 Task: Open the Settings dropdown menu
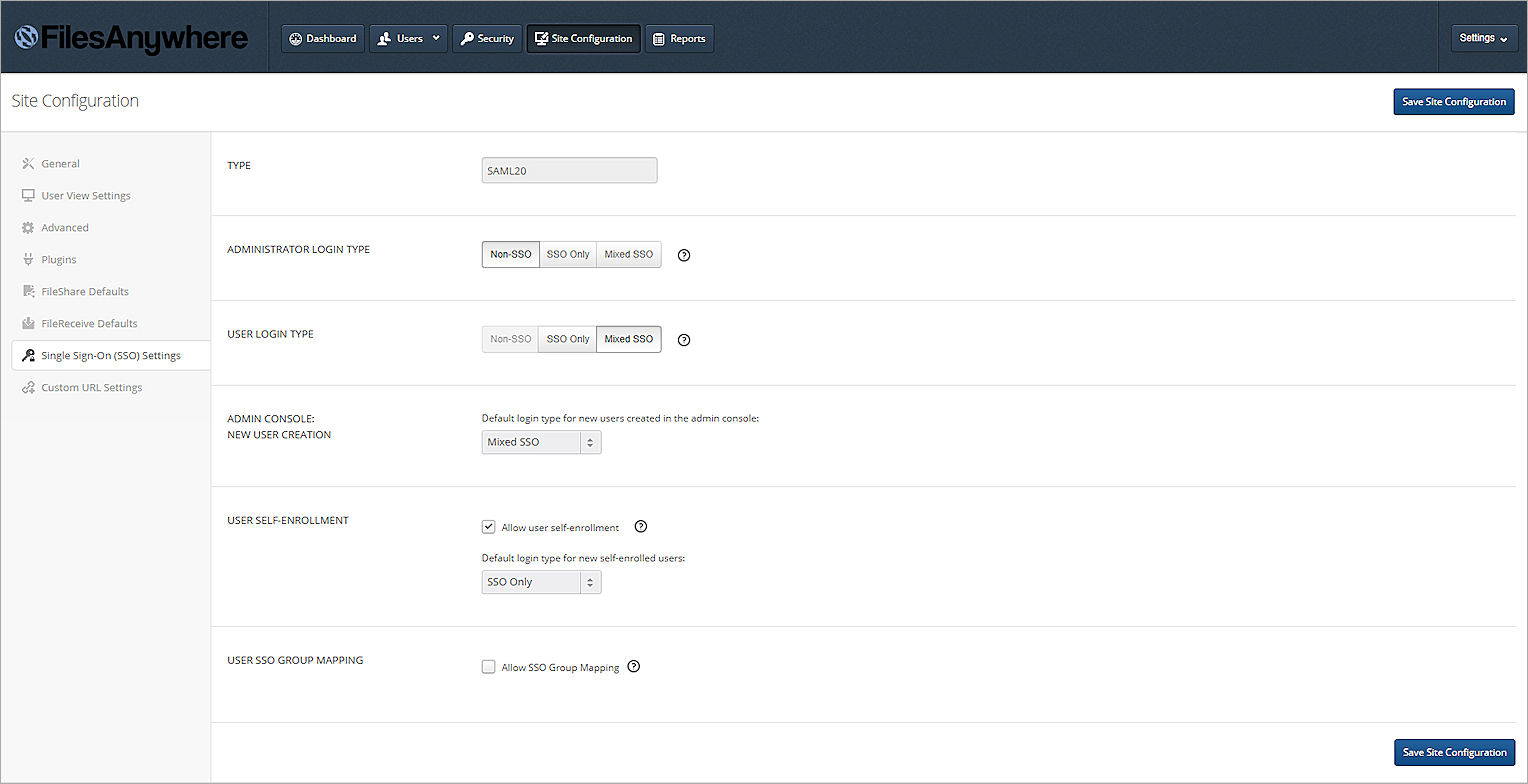coord(1483,39)
